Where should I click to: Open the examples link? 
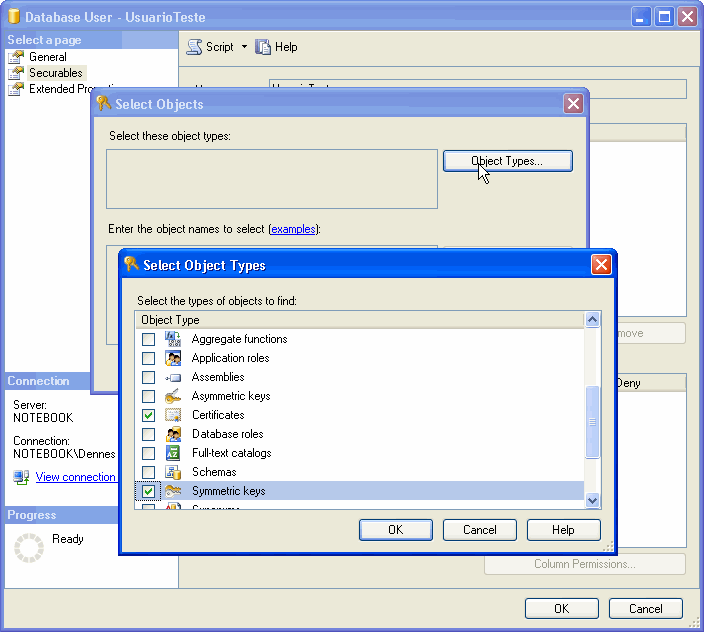[293, 229]
